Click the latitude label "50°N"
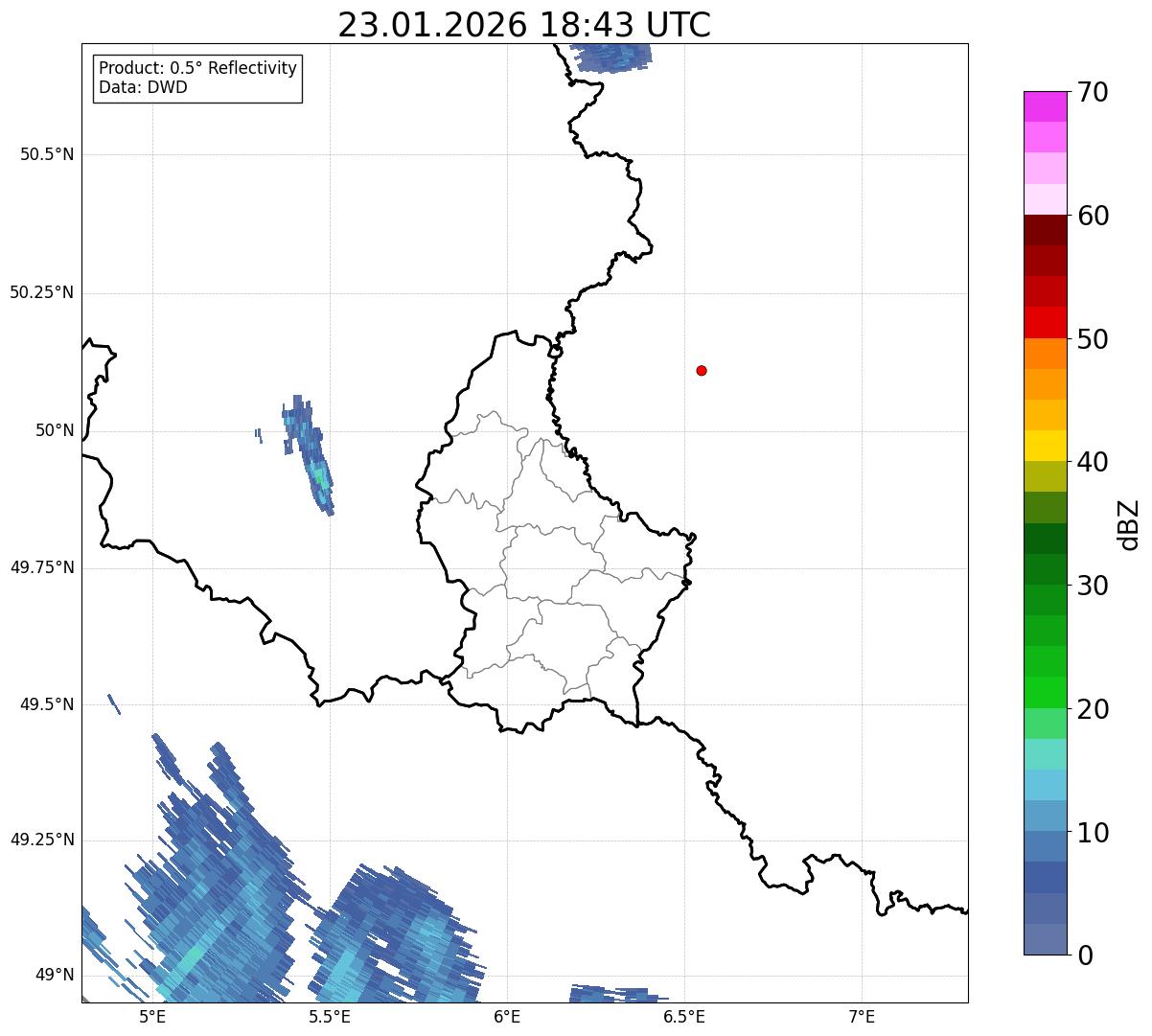Screen dimensions: 1152x1036 pyautogui.click(x=55, y=431)
